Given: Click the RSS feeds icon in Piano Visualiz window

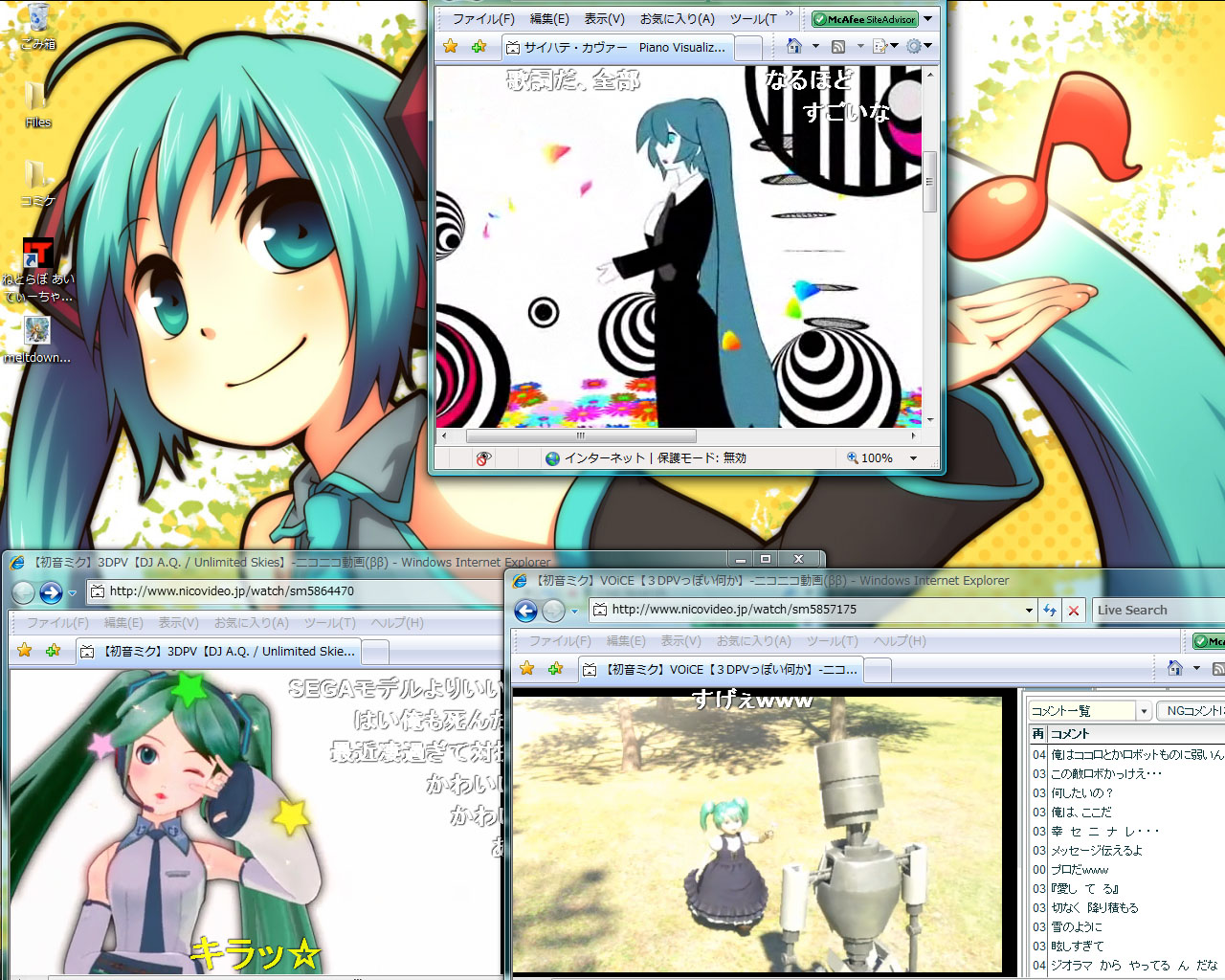Looking at the screenshot, I should tap(838, 46).
